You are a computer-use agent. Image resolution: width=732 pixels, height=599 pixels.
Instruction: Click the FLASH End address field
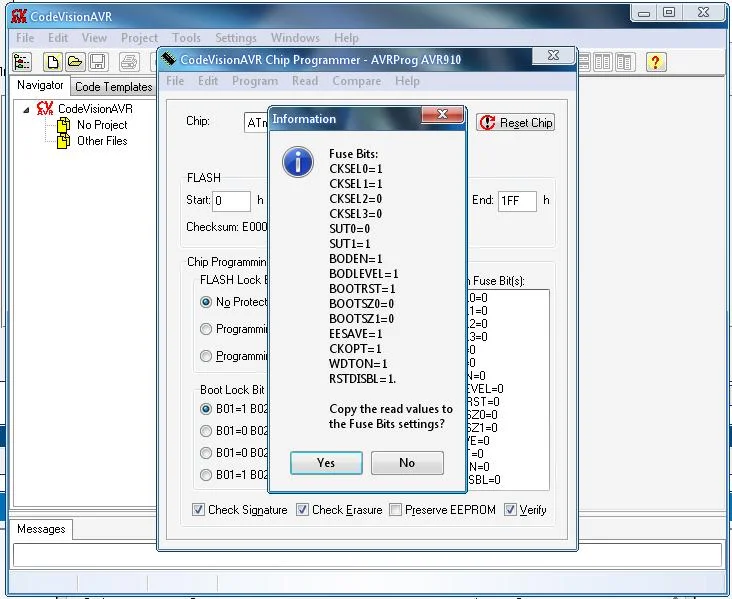click(x=517, y=201)
